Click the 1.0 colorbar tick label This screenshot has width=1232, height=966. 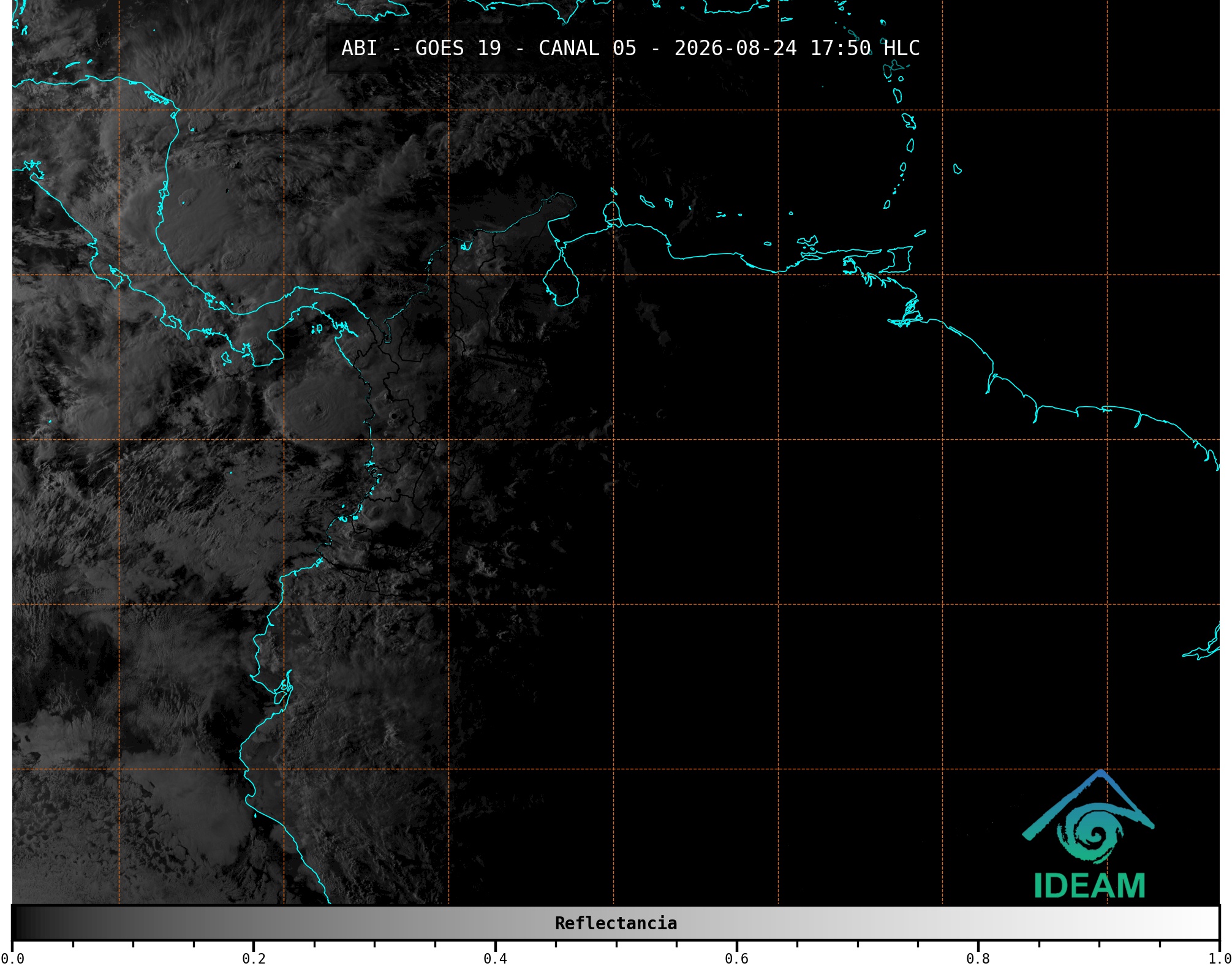click(1220, 959)
